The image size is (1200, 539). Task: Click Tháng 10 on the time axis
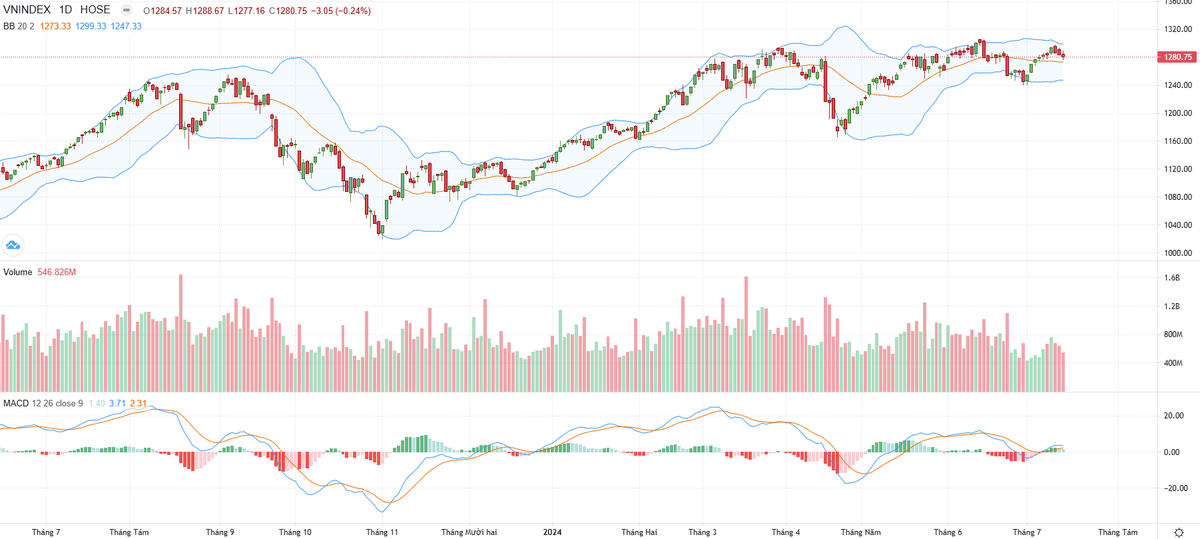point(295,532)
